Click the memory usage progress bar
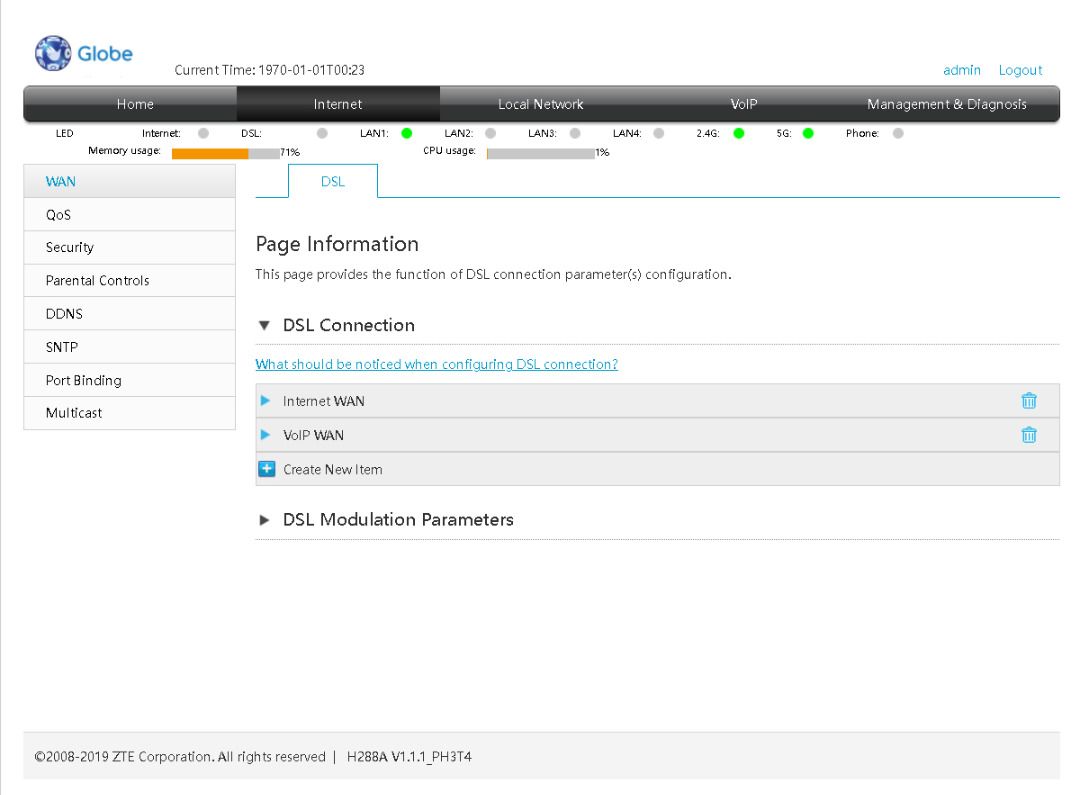The height and width of the screenshot is (795, 1080). coord(224,153)
